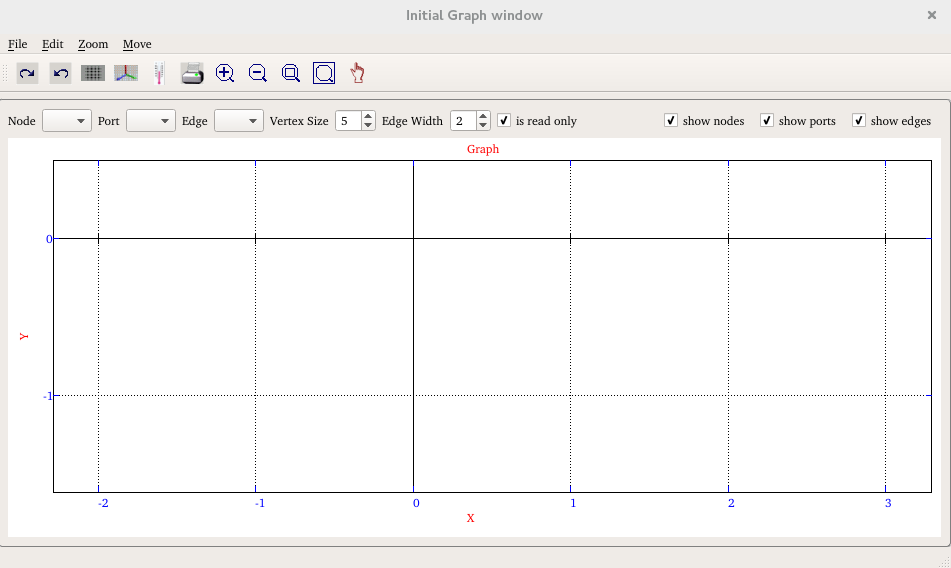951x568 pixels.
Task: Open the Node dropdown
Action: pos(67,121)
